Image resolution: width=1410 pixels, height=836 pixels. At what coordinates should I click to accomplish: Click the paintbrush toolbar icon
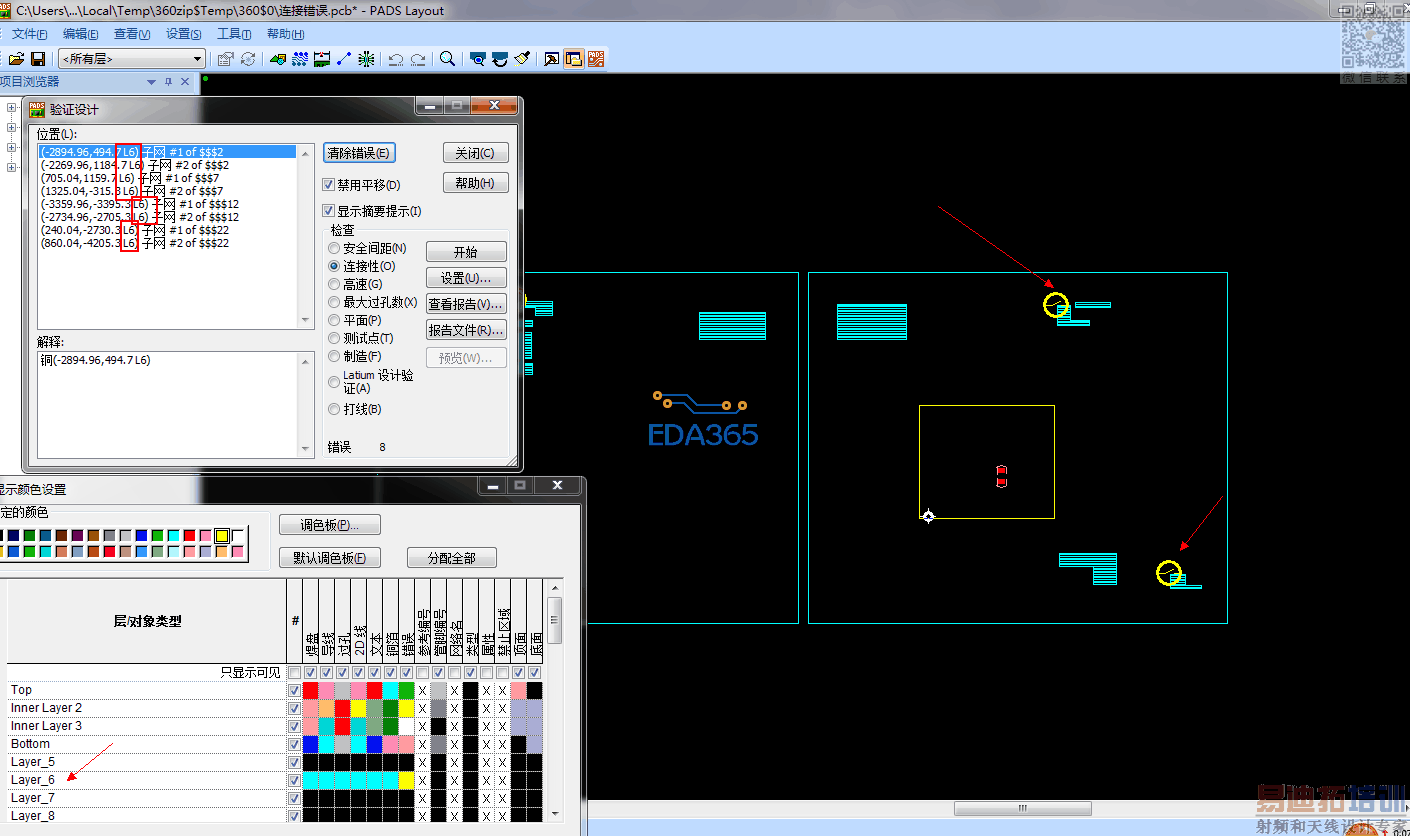pos(522,59)
